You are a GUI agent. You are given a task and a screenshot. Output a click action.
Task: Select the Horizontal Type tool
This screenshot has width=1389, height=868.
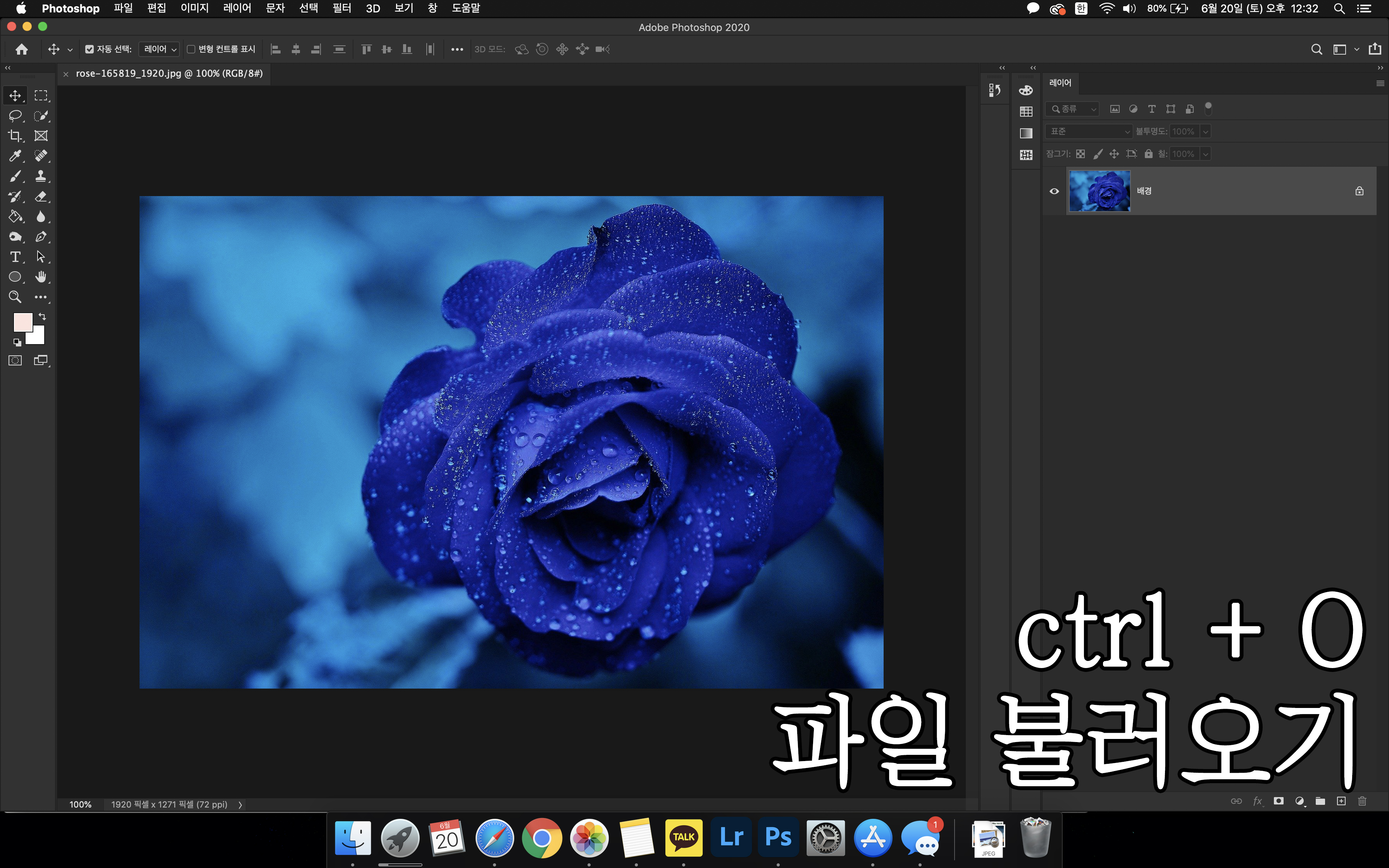tap(15, 257)
